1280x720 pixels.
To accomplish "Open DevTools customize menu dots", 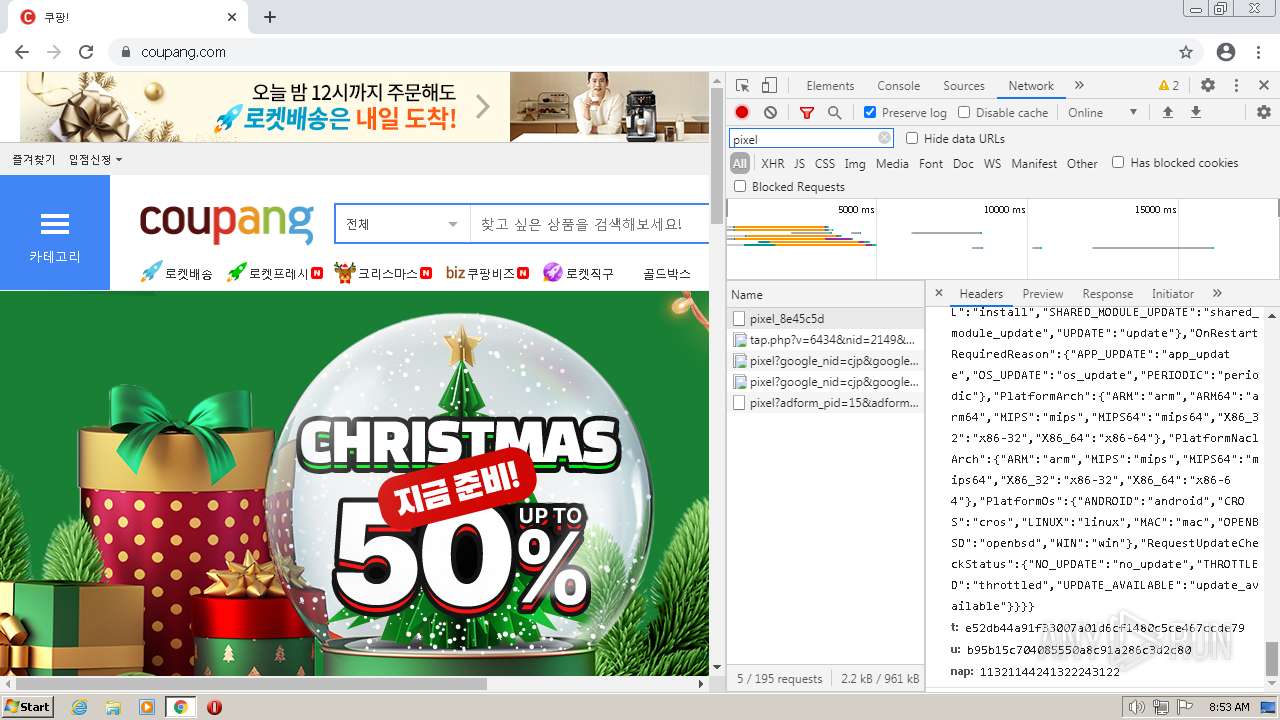I will click(1236, 86).
